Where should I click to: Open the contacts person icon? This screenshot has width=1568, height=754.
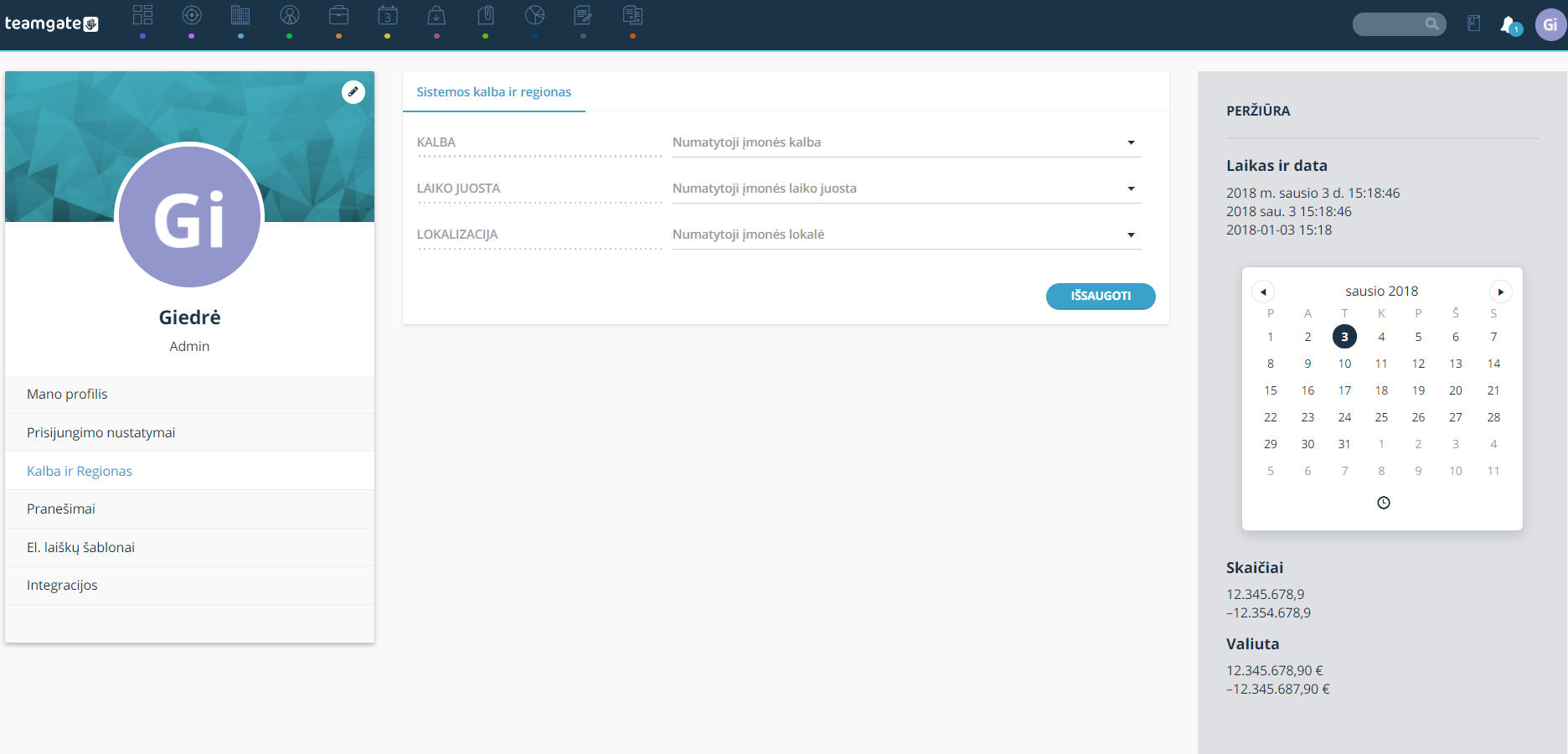click(290, 15)
